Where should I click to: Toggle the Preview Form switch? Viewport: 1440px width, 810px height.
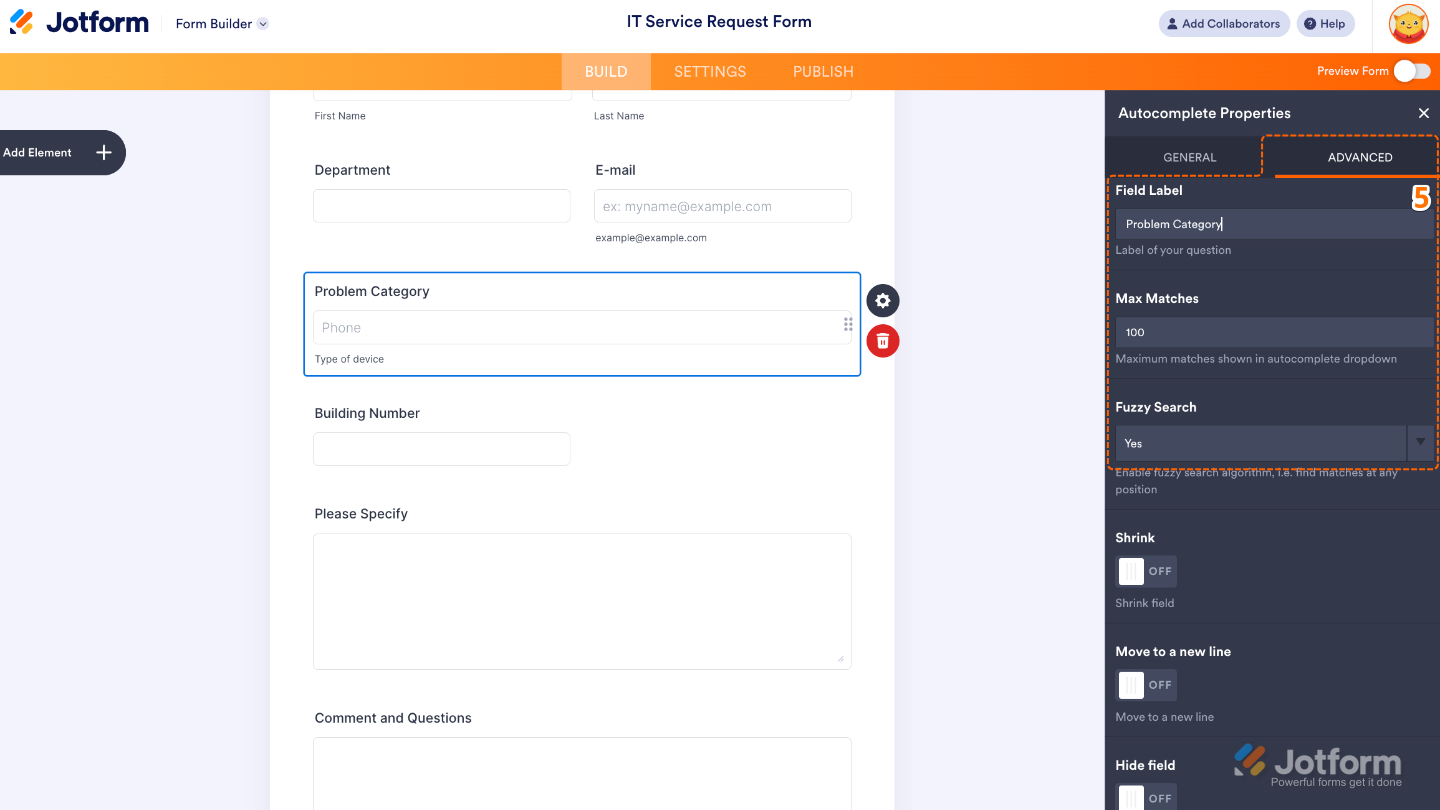tap(1411, 71)
